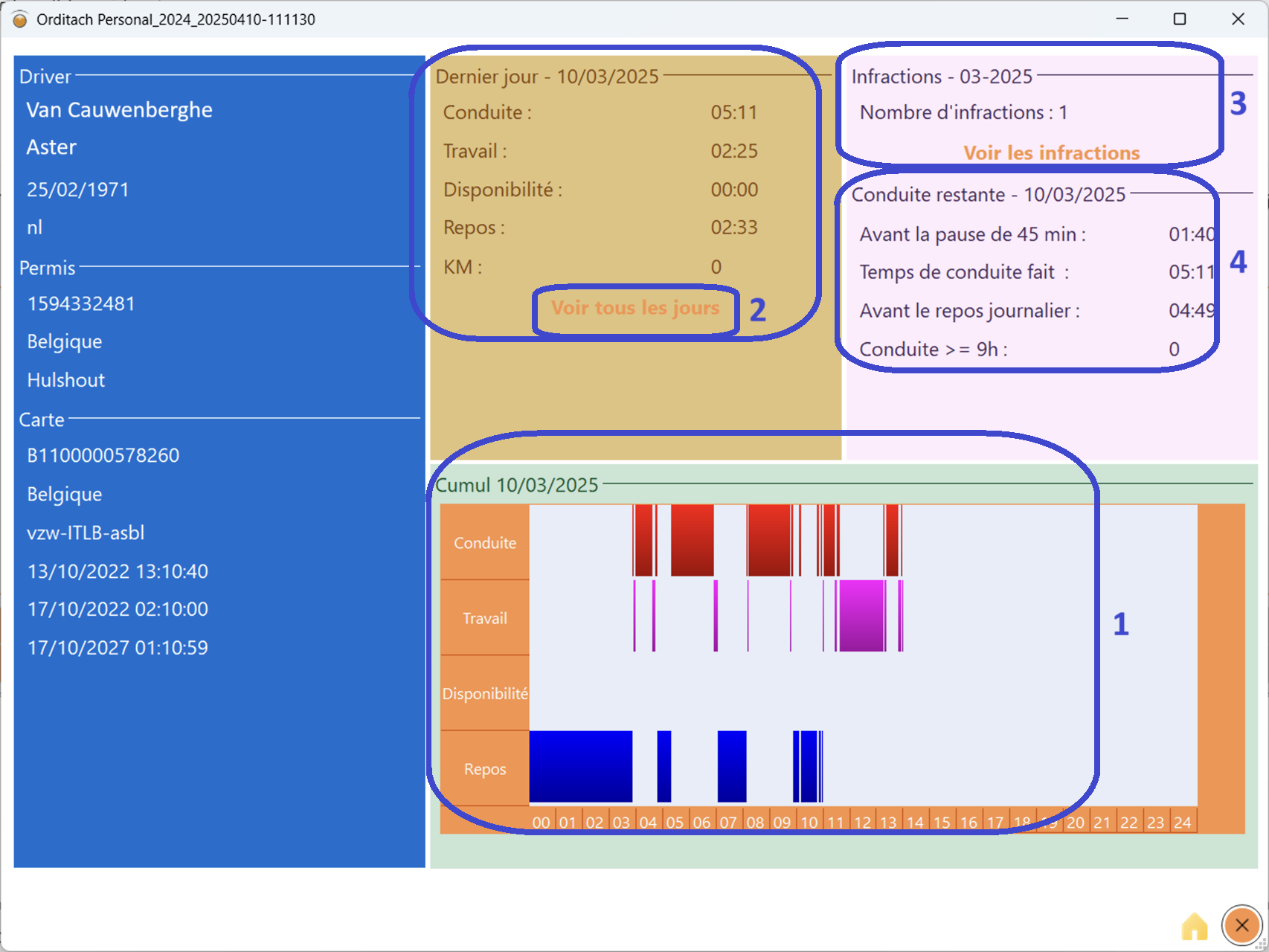
Task: Click the 'Infractions - 03-2025' heading
Action: coord(942,77)
